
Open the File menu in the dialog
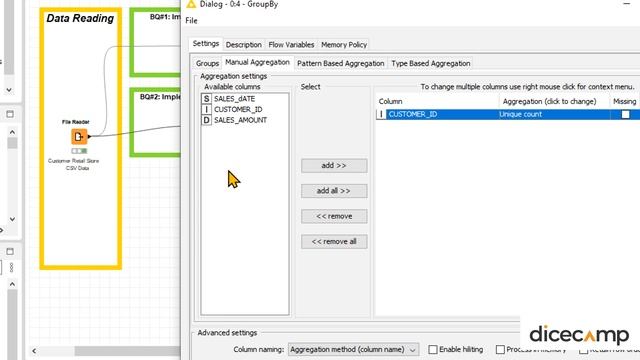click(x=191, y=20)
